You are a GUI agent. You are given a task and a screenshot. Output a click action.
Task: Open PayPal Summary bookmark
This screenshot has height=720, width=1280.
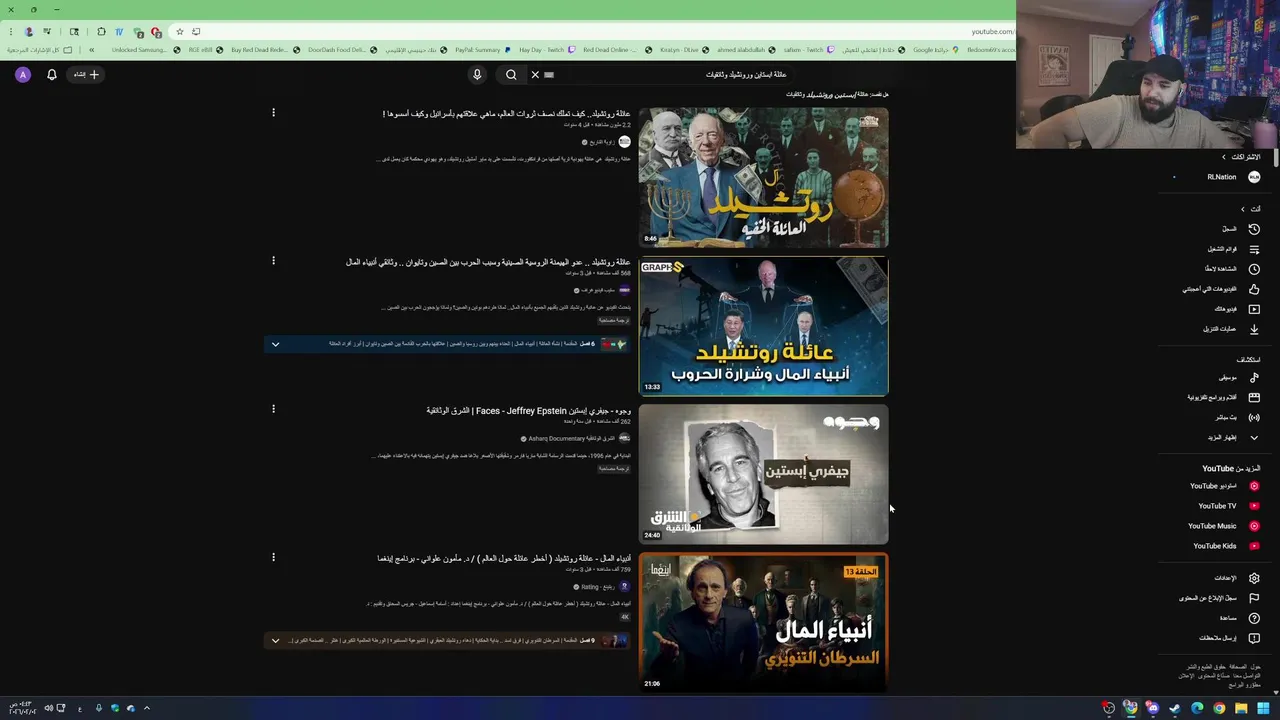(x=482, y=50)
